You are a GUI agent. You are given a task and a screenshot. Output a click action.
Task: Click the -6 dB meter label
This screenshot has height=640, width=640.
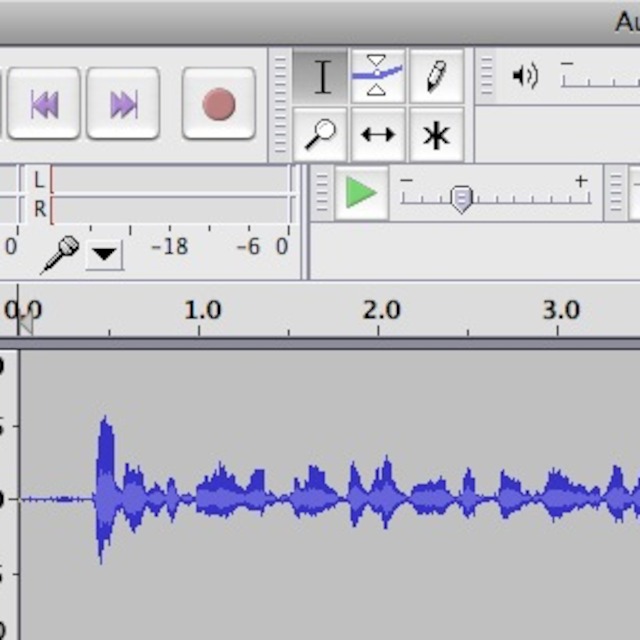pyautogui.click(x=248, y=247)
